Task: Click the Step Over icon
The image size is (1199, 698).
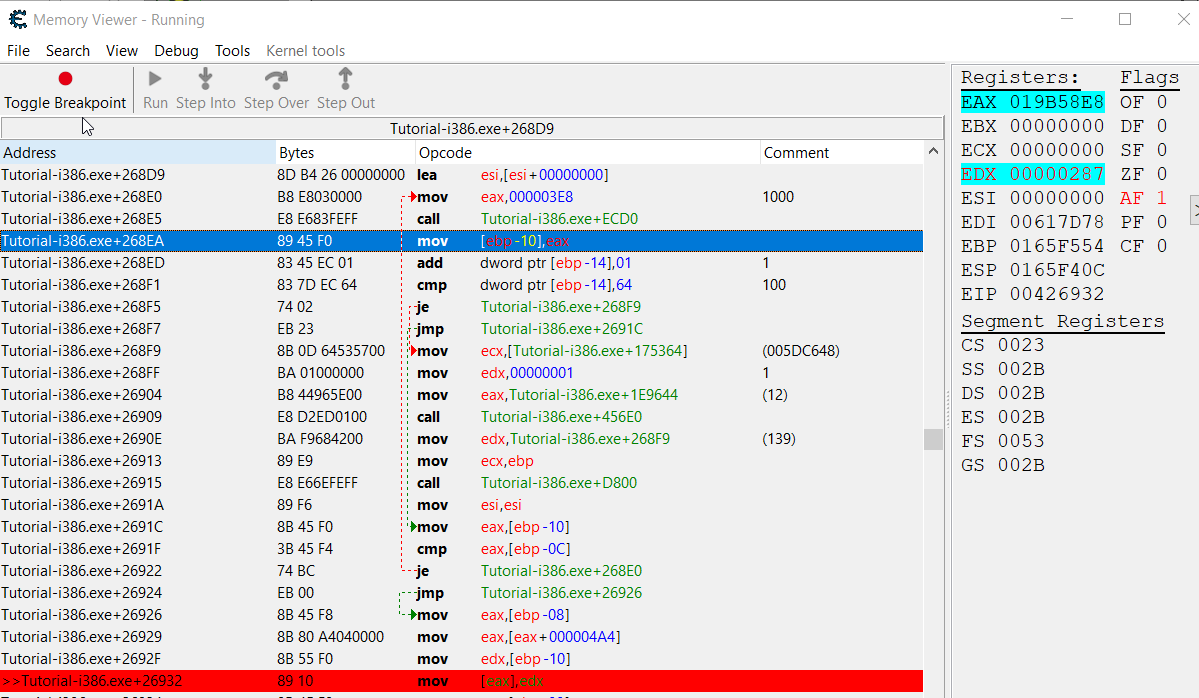Action: point(275,78)
